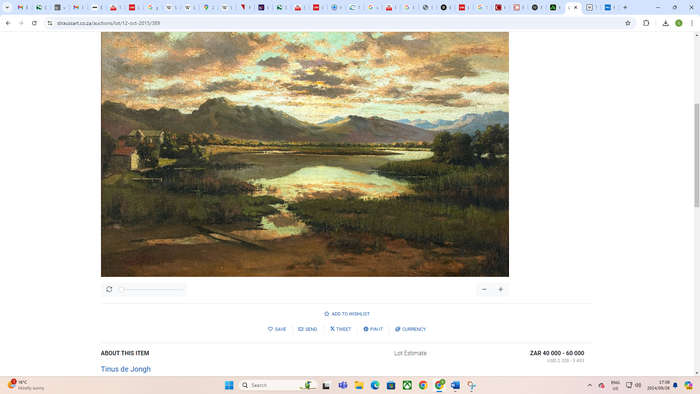Pin the lot with the Pin It button
Image resolution: width=700 pixels, height=394 pixels.
coord(373,329)
